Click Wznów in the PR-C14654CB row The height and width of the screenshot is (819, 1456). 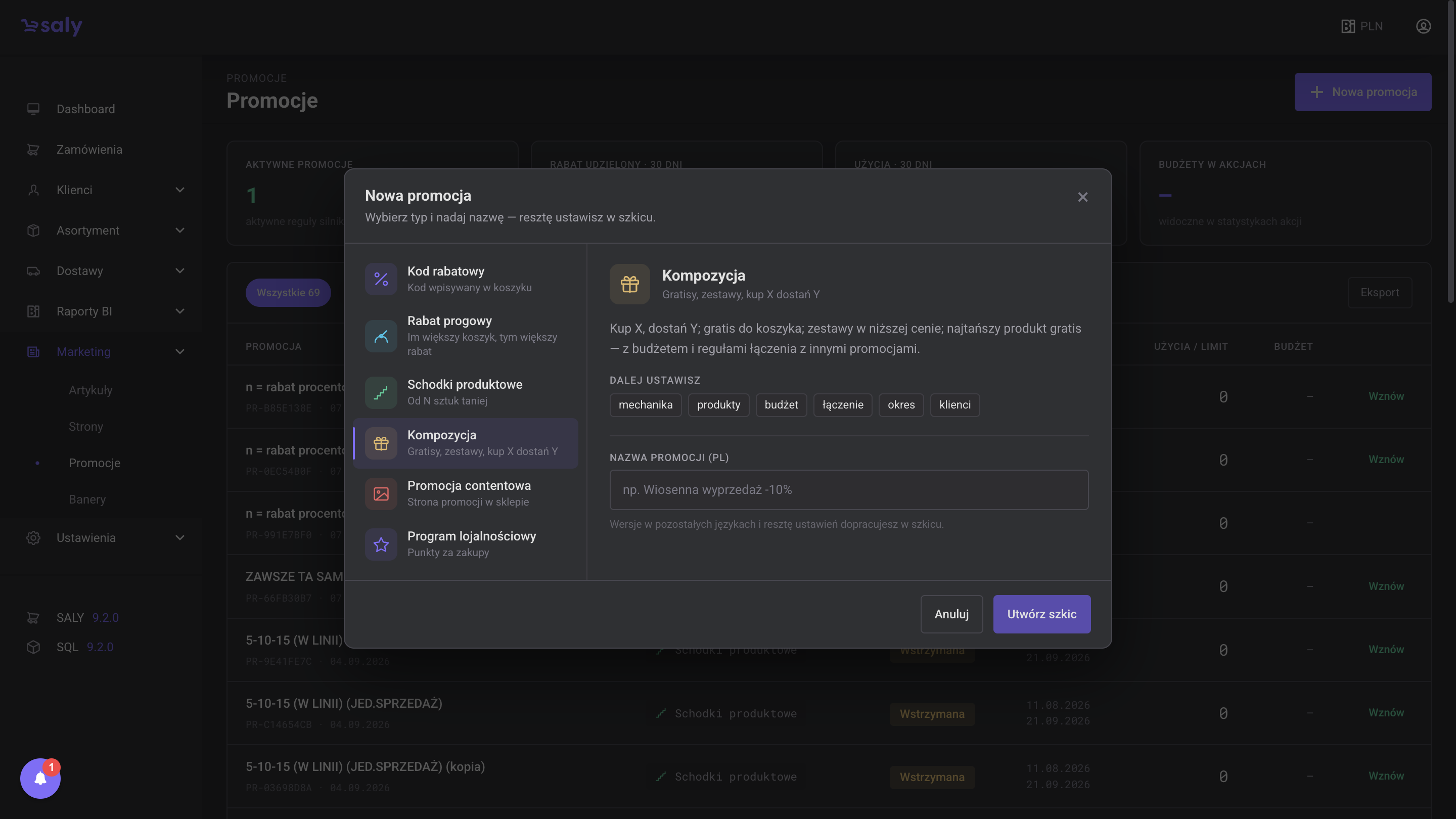[1386, 713]
